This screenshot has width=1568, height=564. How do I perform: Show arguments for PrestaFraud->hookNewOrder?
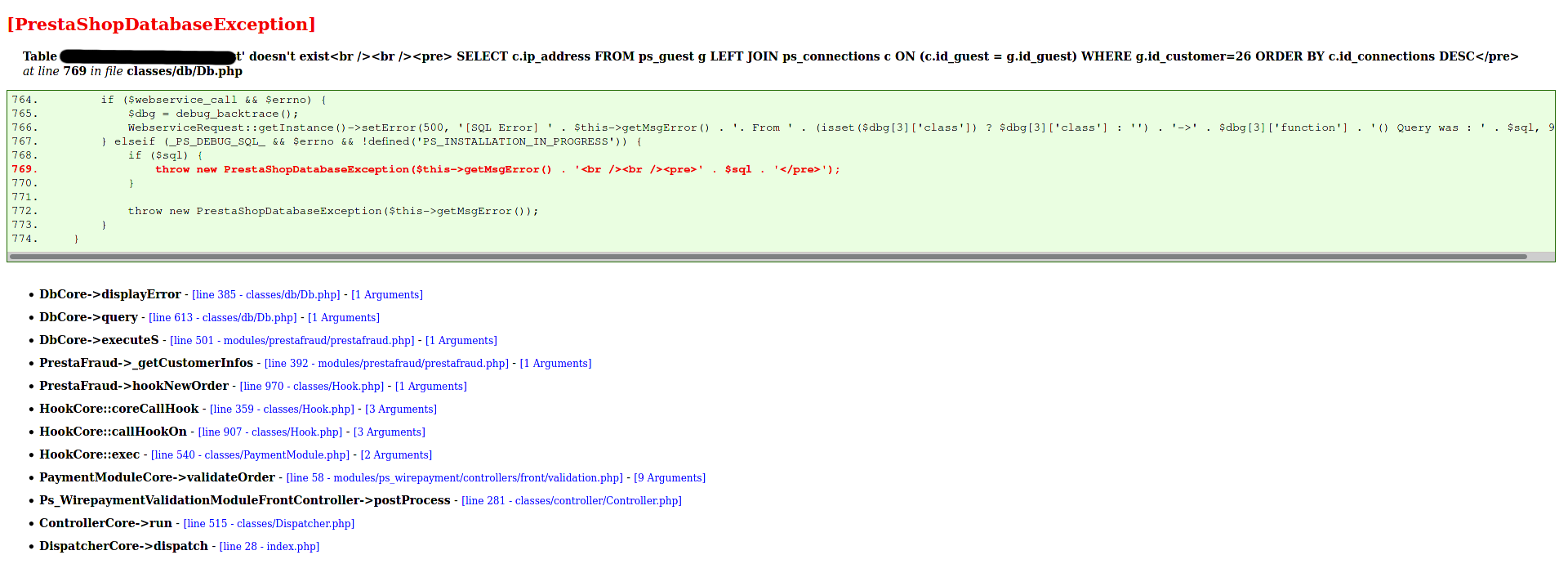tap(431, 387)
